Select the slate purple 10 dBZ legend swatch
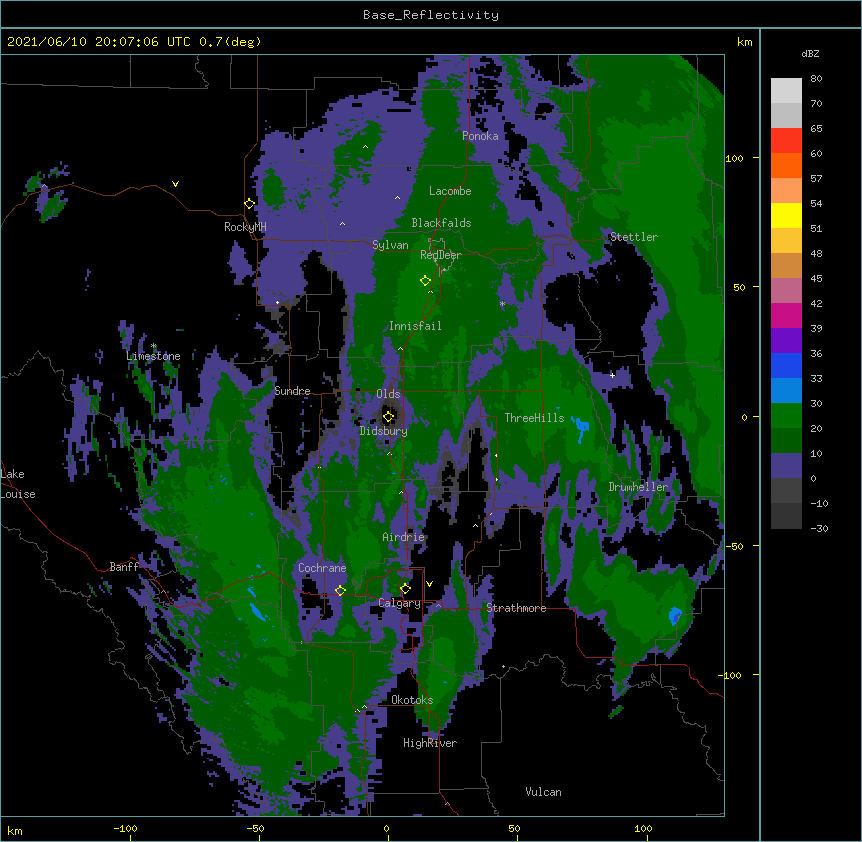862x842 pixels. point(786,466)
